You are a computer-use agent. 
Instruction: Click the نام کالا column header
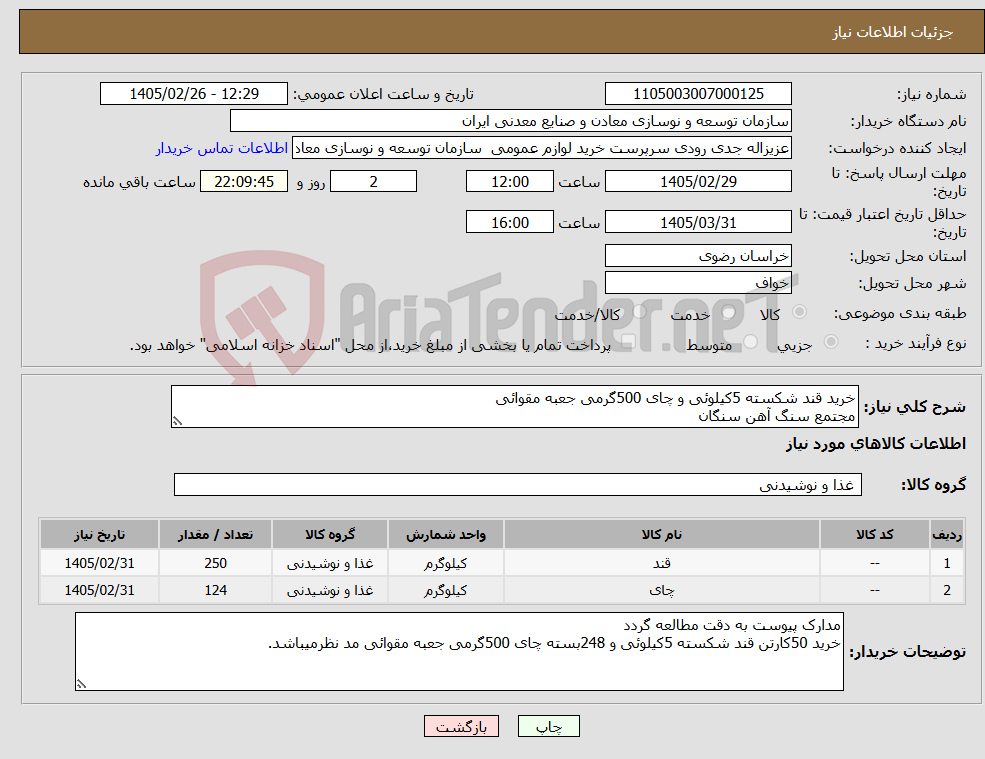(x=661, y=535)
